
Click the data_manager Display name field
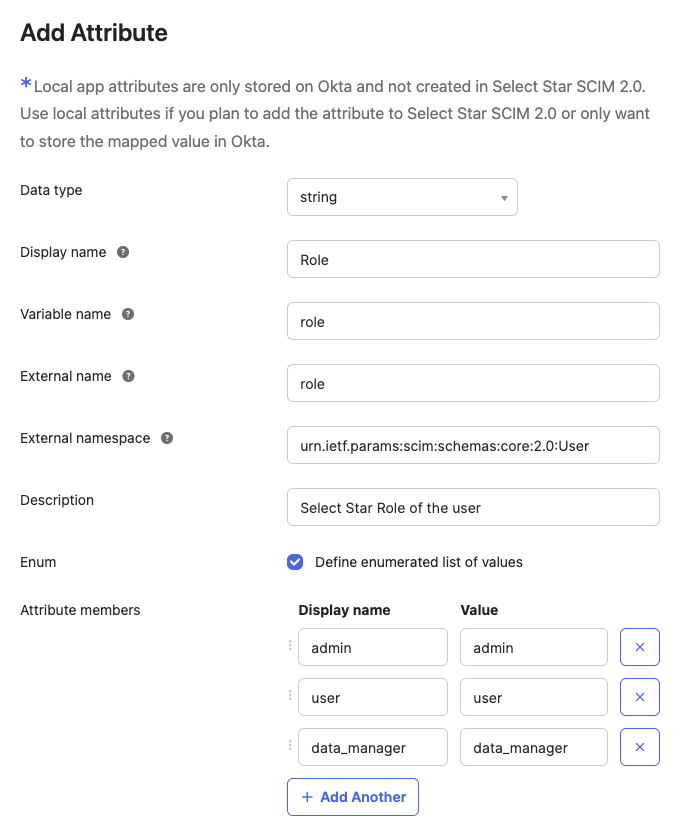[373, 747]
